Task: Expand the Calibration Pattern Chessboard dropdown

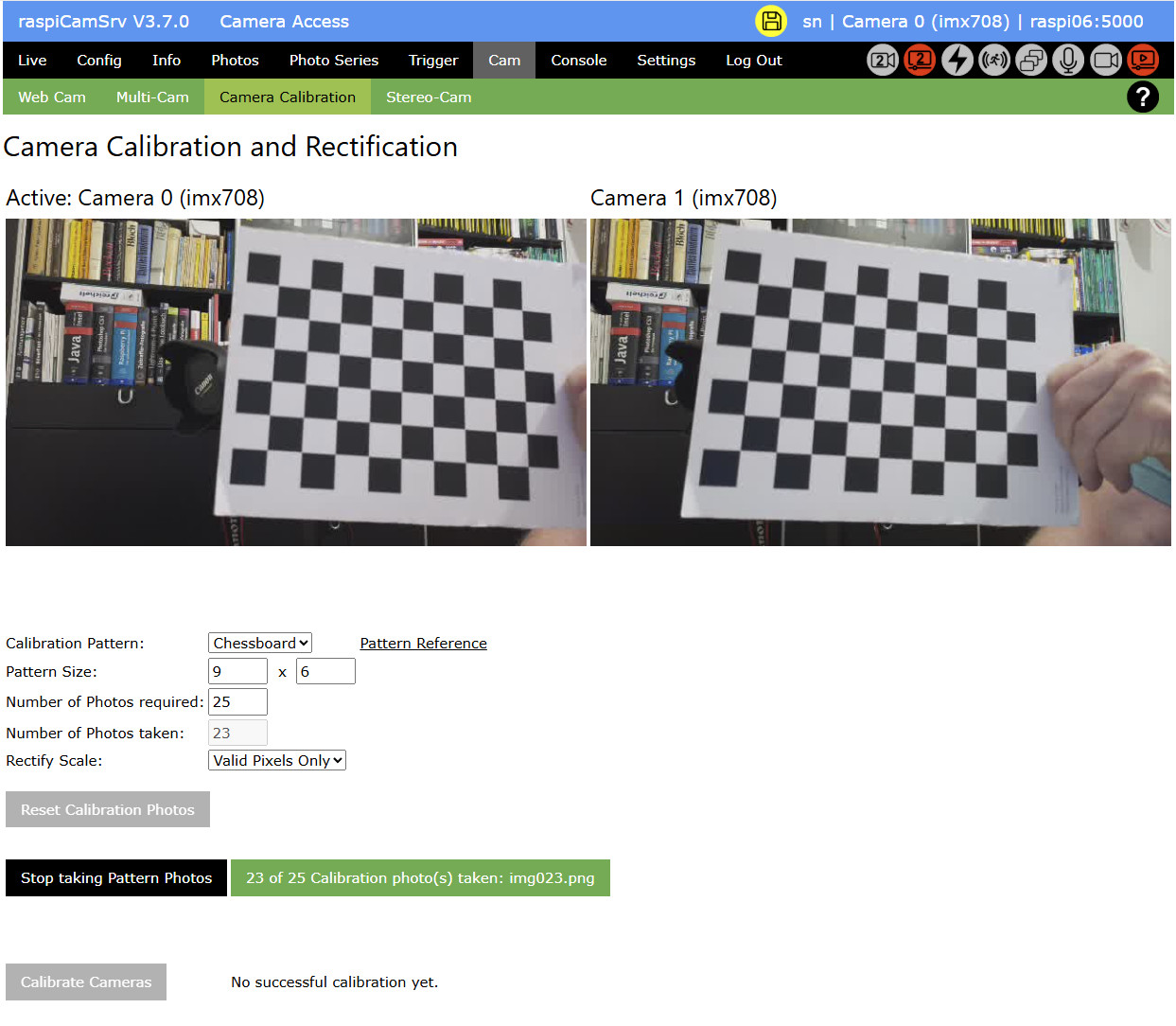Action: coord(260,643)
